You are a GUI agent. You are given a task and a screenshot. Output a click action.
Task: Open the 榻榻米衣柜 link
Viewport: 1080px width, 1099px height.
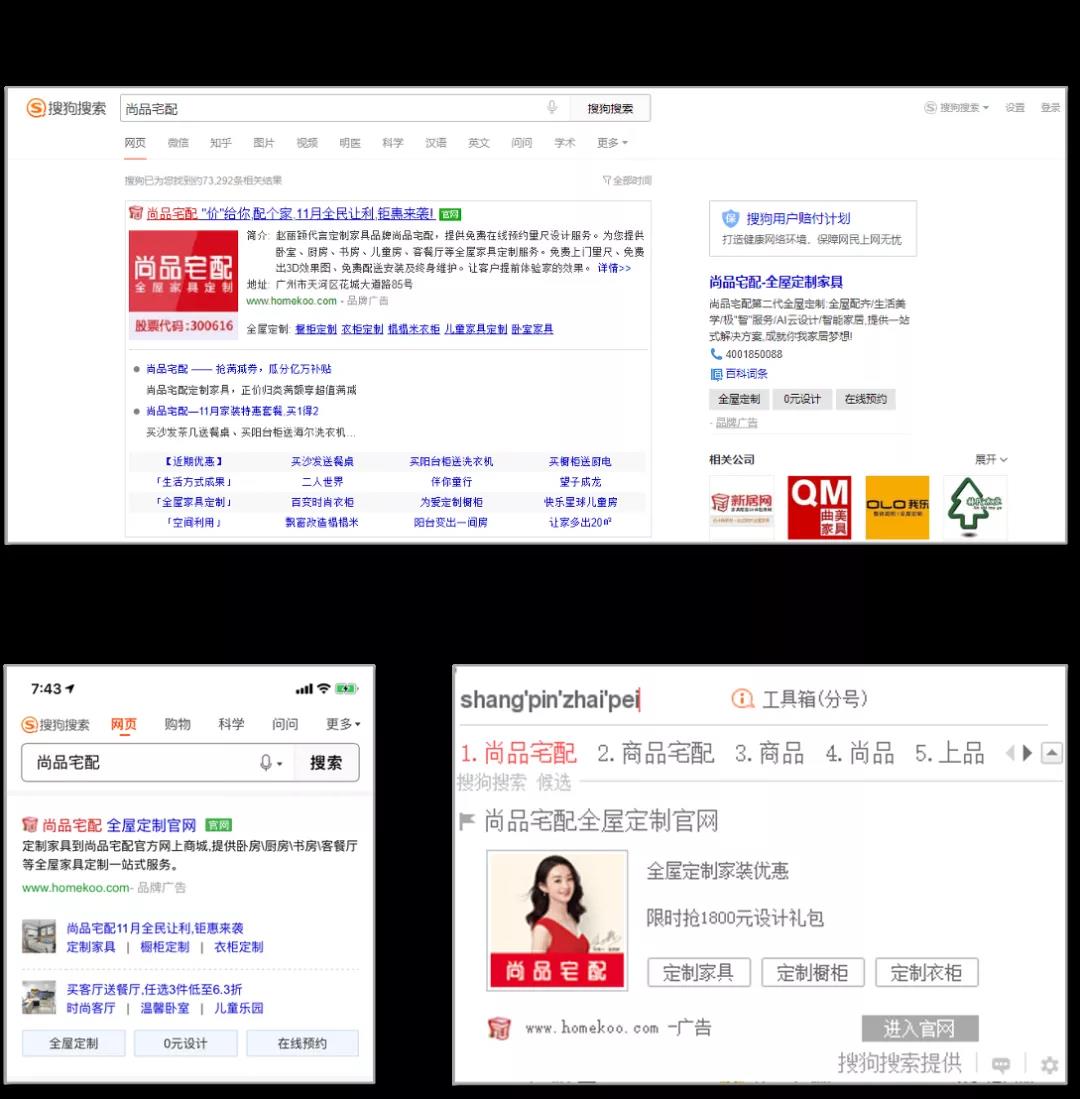click(413, 329)
